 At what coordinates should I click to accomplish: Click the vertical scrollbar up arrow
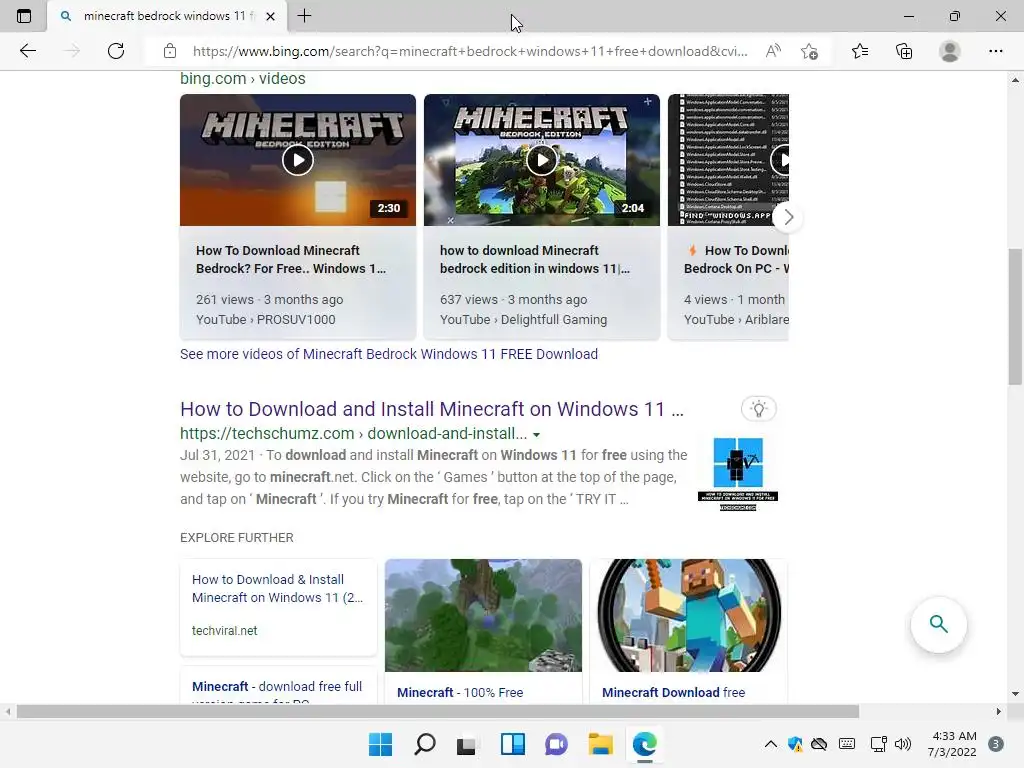click(1015, 80)
